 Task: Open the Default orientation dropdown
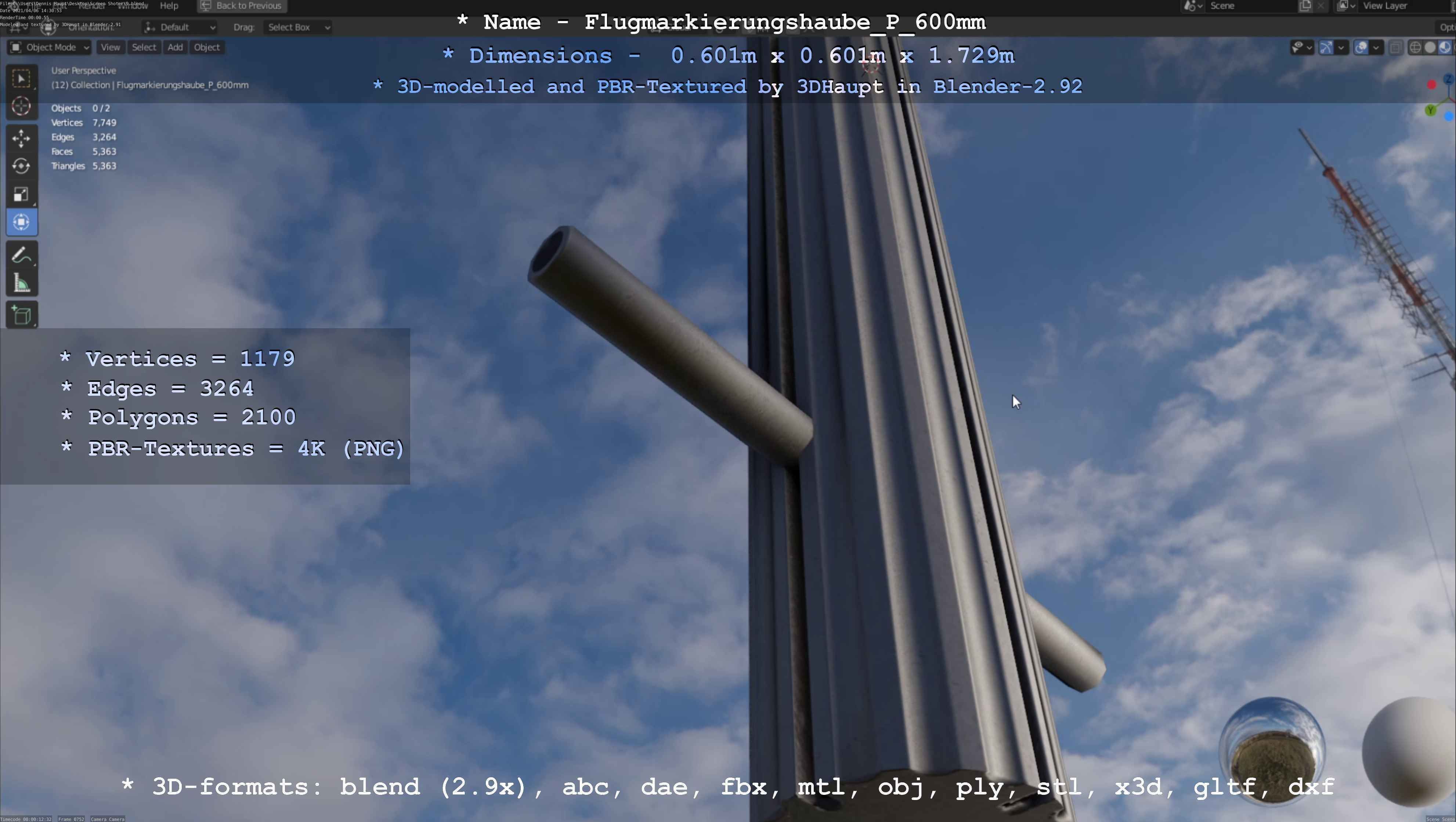(x=179, y=27)
